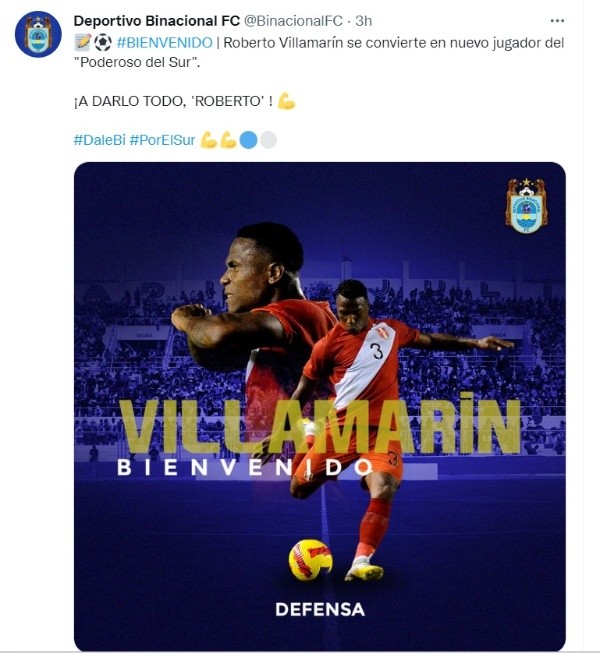This screenshot has height=653, width=600.
Task: Click the memo pencil emoji icon
Action: (82, 42)
